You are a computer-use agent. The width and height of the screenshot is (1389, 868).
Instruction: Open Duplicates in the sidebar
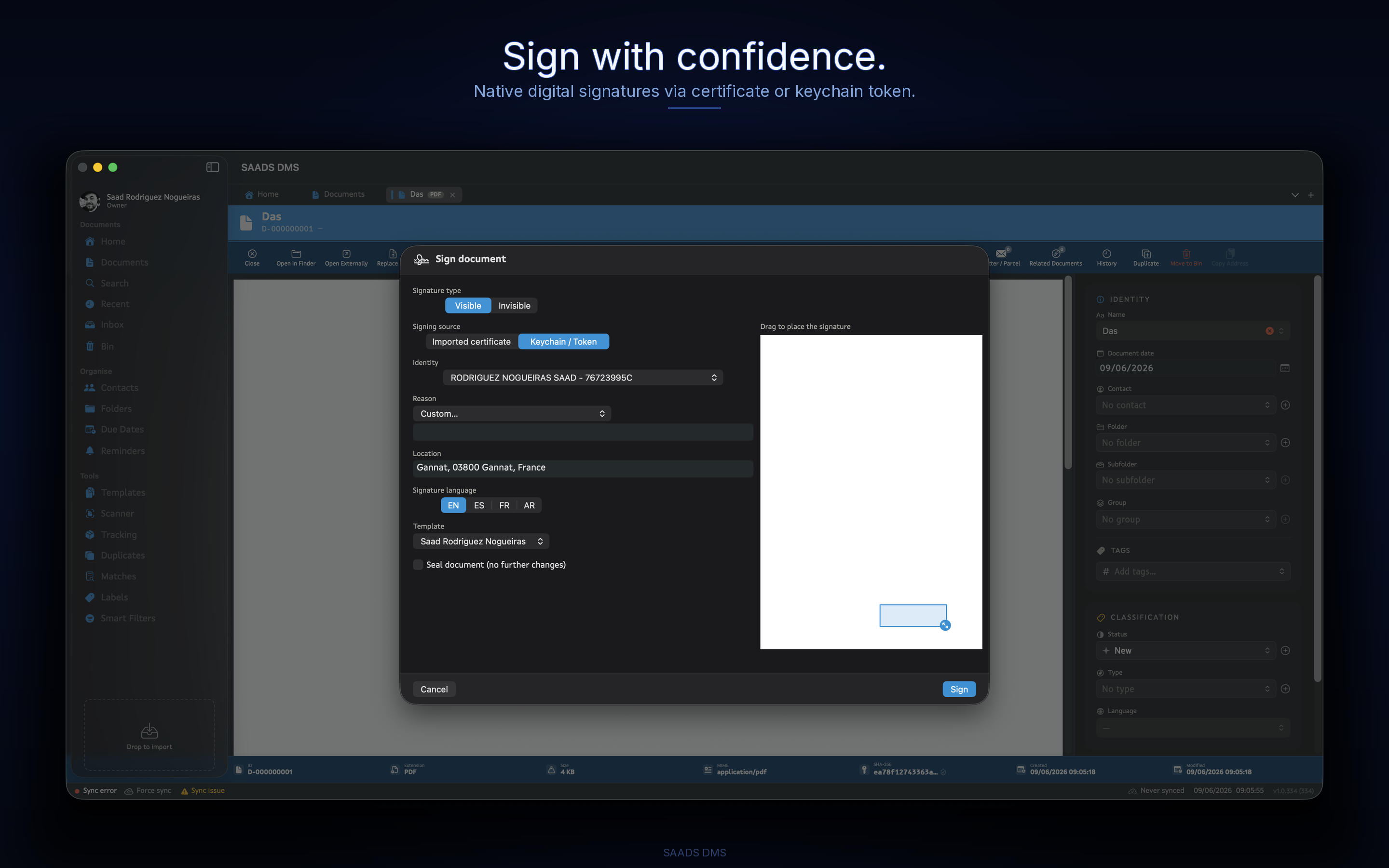(x=115, y=555)
